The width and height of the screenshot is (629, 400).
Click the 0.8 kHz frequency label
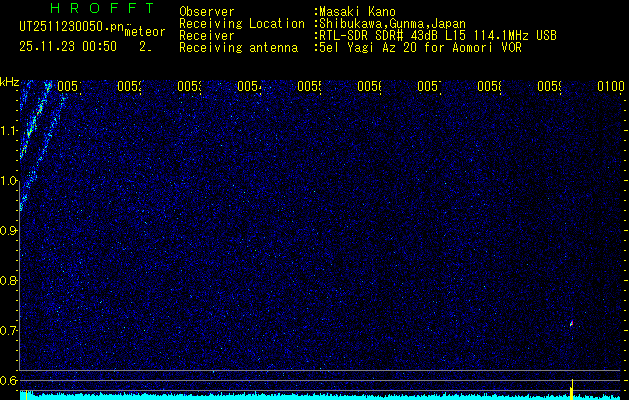tap(10, 280)
